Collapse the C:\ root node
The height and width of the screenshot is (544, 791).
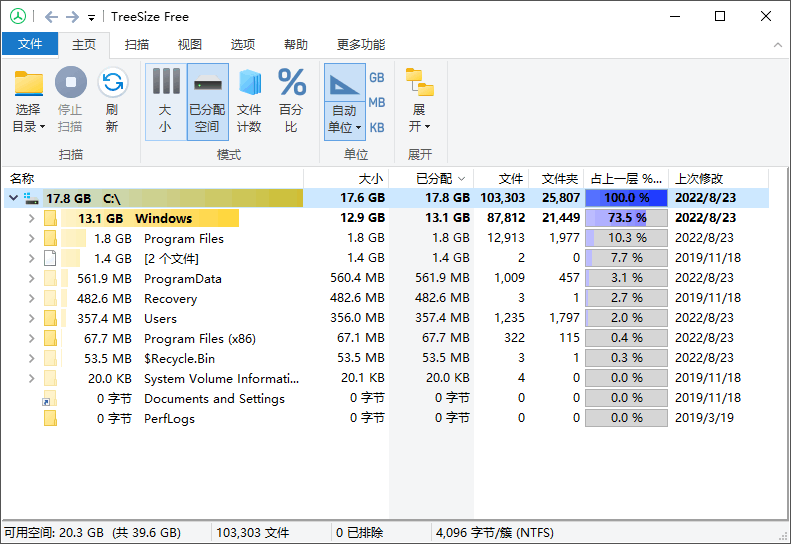14,198
